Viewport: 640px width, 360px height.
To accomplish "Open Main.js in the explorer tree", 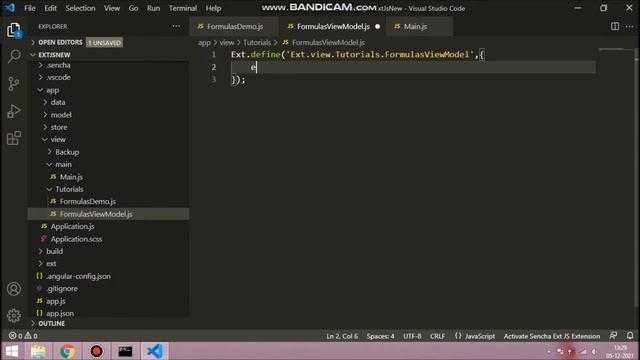I will 71,177.
